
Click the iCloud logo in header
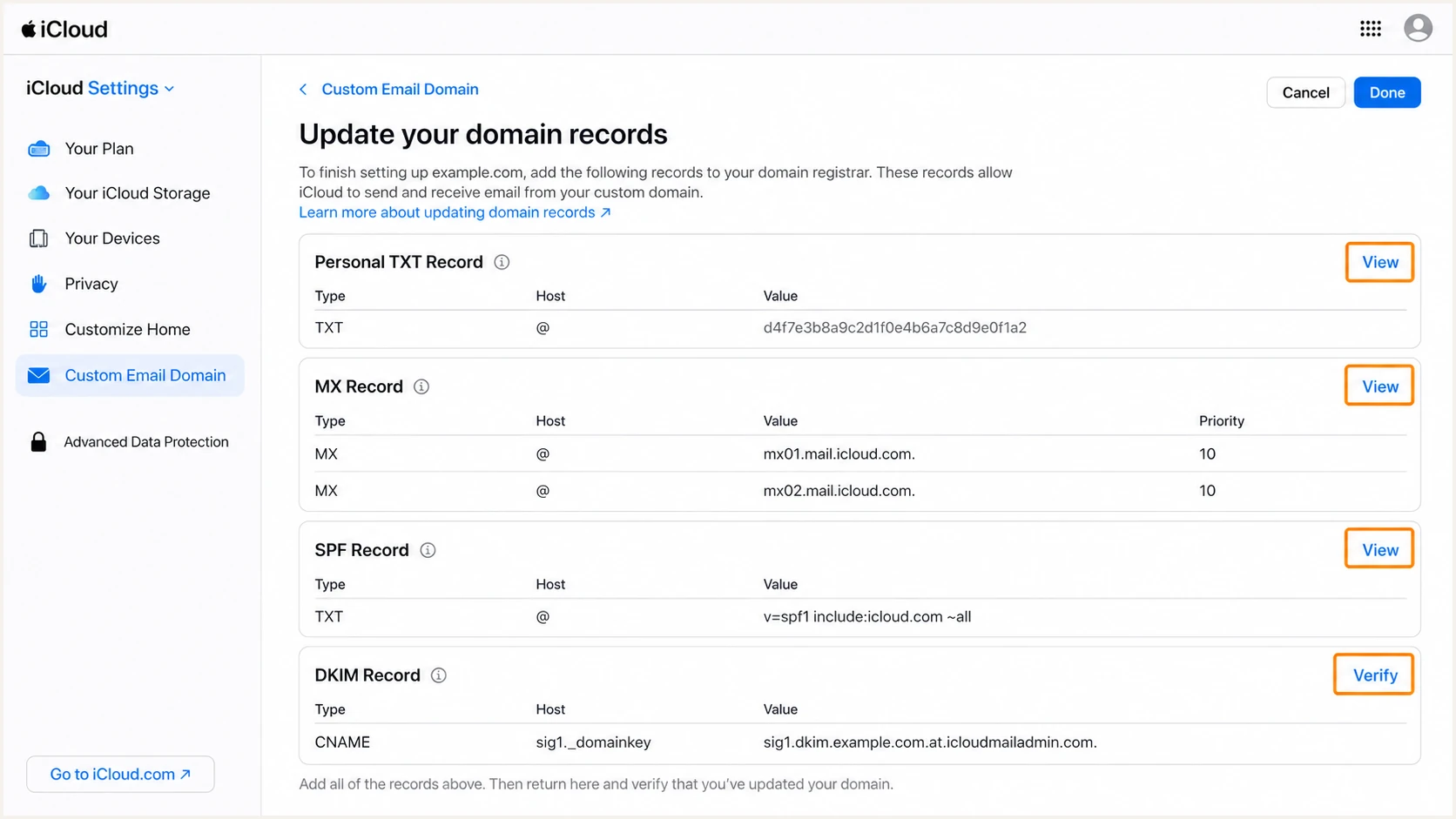pyautogui.click(x=65, y=29)
